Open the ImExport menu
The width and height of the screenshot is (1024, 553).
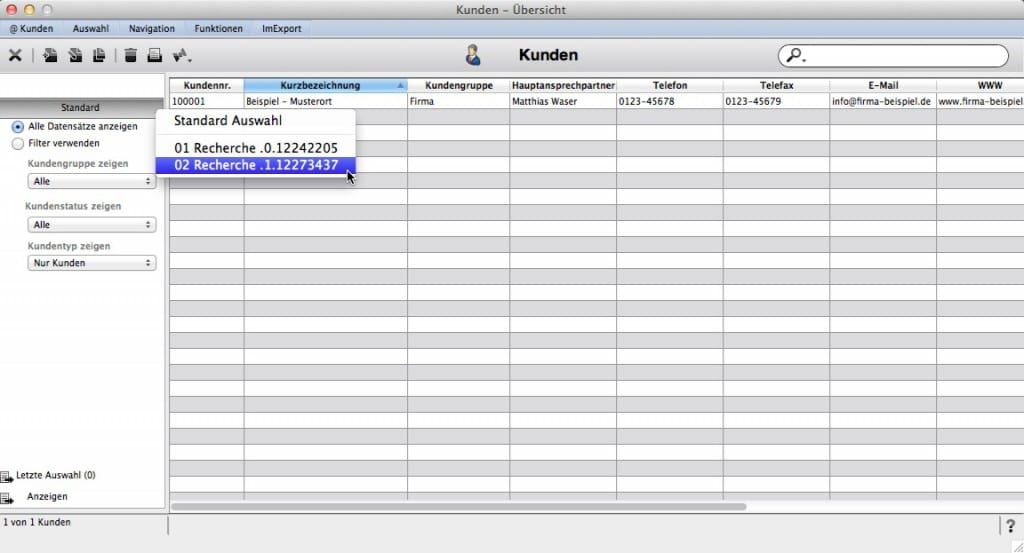281,29
